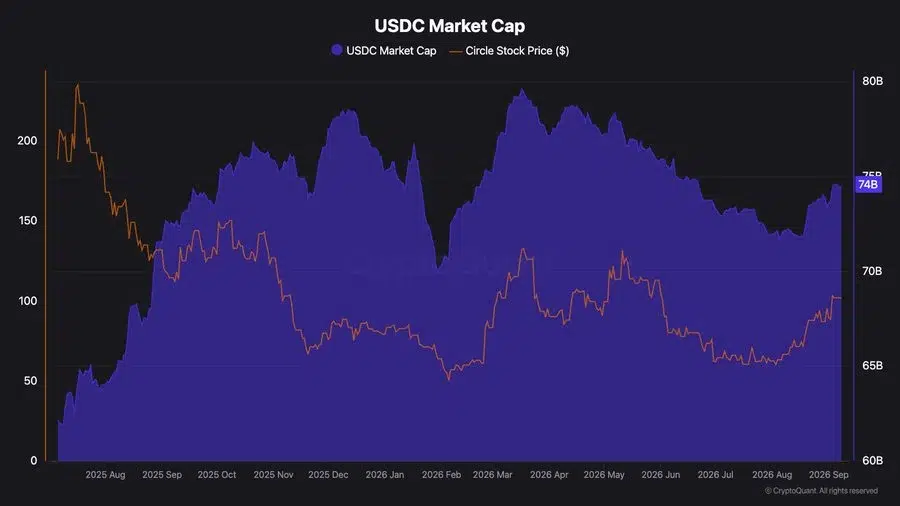Image resolution: width=900 pixels, height=506 pixels.
Task: Click the 2026 Sep x-axis label
Action: click(x=829, y=474)
